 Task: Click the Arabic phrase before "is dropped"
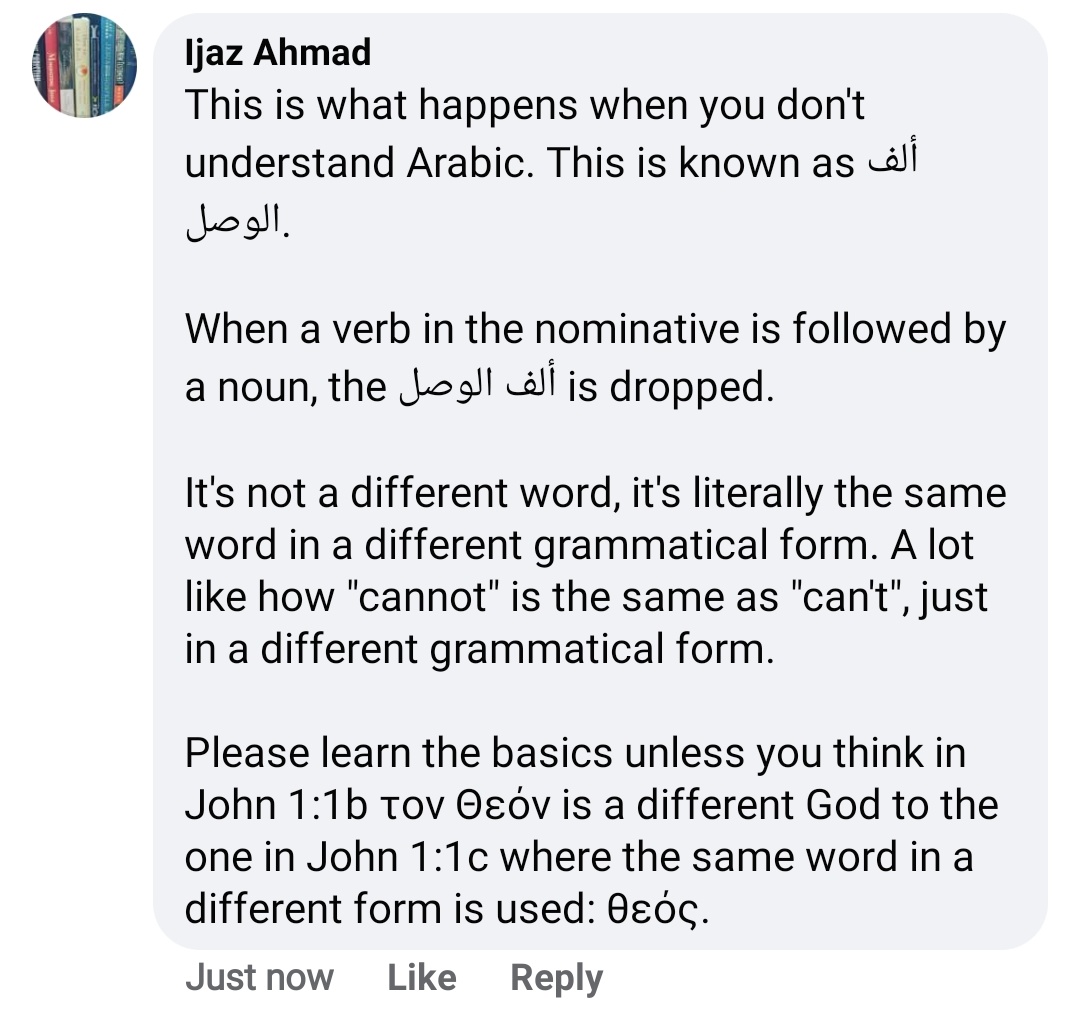click(476, 387)
